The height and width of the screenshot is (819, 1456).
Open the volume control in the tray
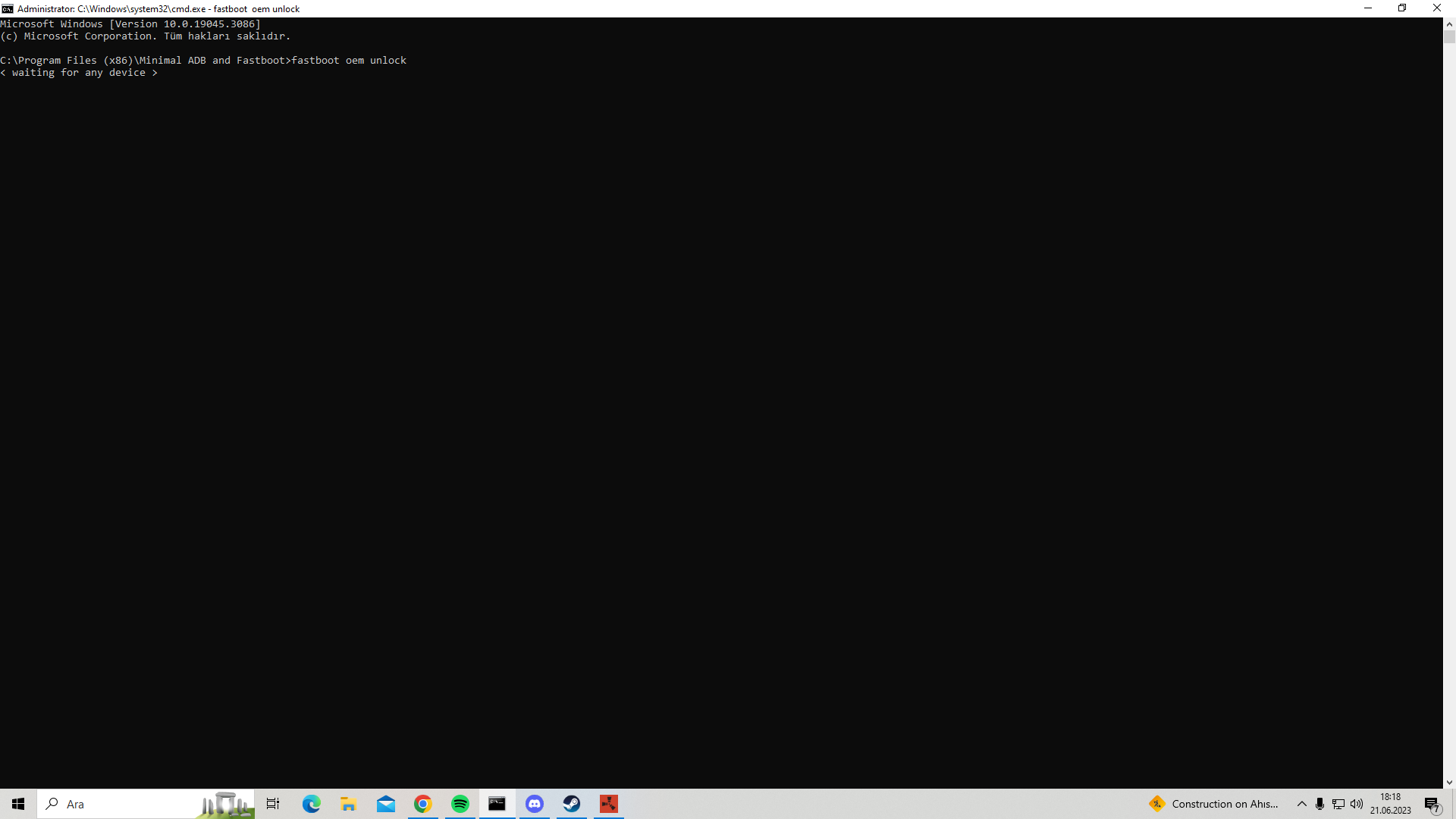(1356, 804)
